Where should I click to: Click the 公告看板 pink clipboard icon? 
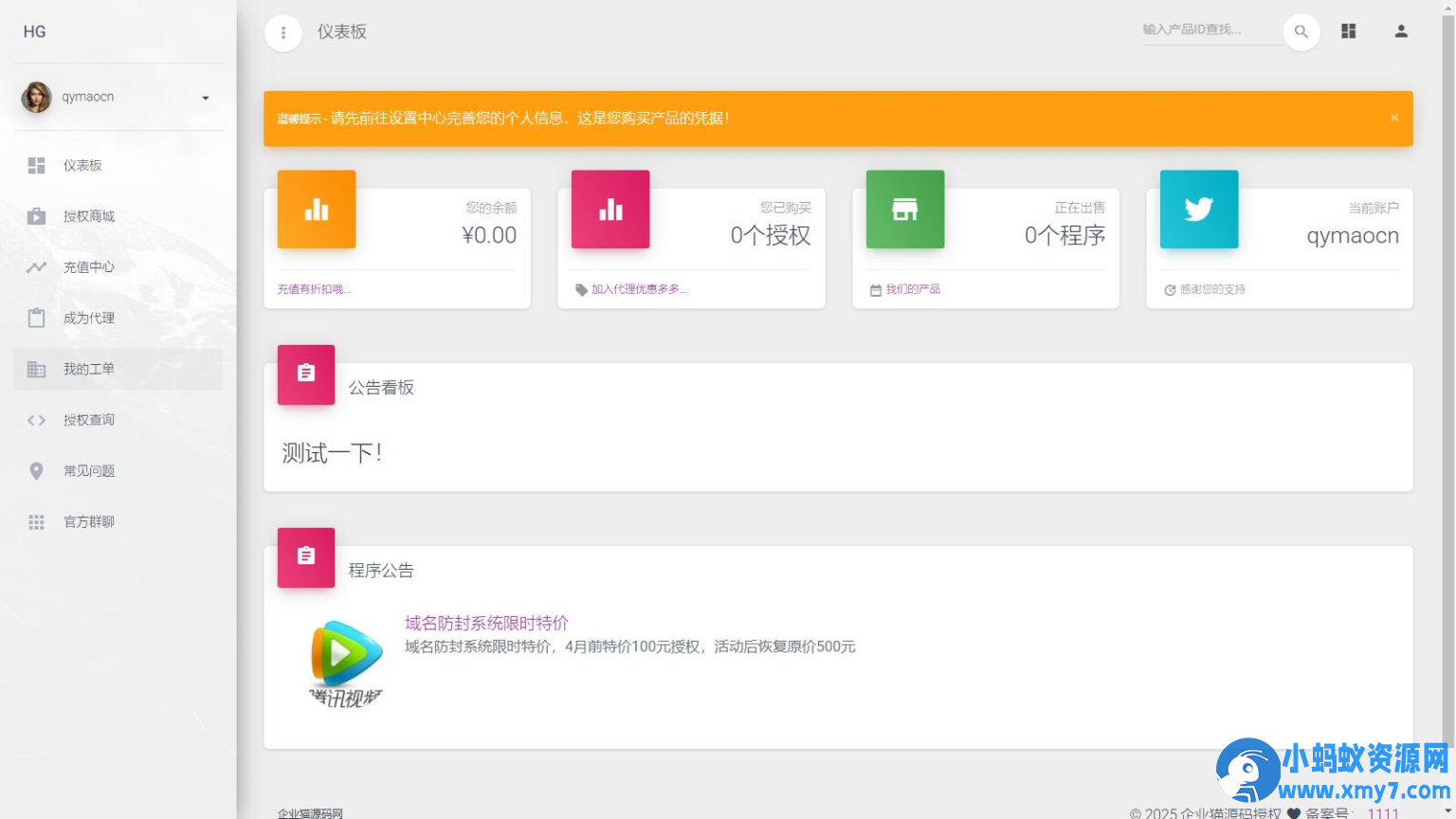pyautogui.click(x=306, y=374)
